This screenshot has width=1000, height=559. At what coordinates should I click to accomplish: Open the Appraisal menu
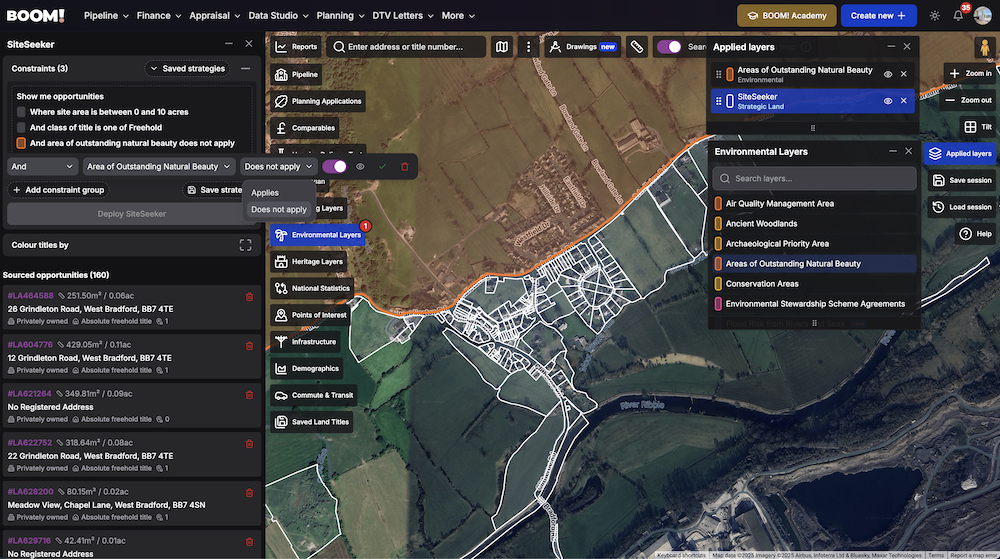point(214,15)
